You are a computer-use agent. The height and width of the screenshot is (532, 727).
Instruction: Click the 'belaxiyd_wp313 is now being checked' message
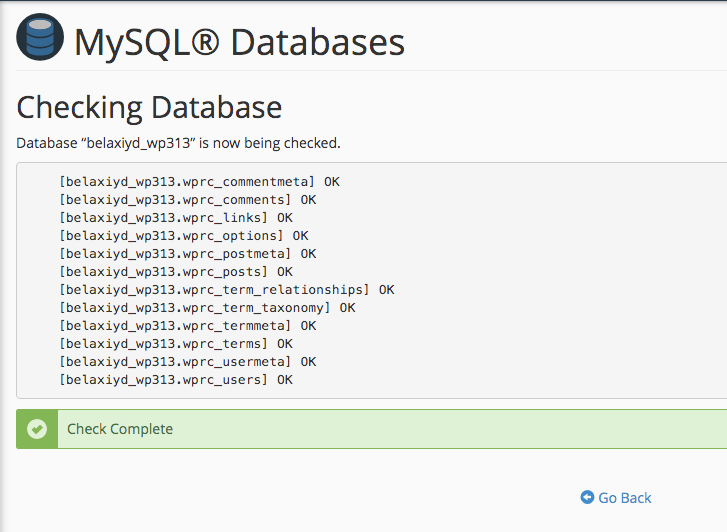click(x=179, y=143)
